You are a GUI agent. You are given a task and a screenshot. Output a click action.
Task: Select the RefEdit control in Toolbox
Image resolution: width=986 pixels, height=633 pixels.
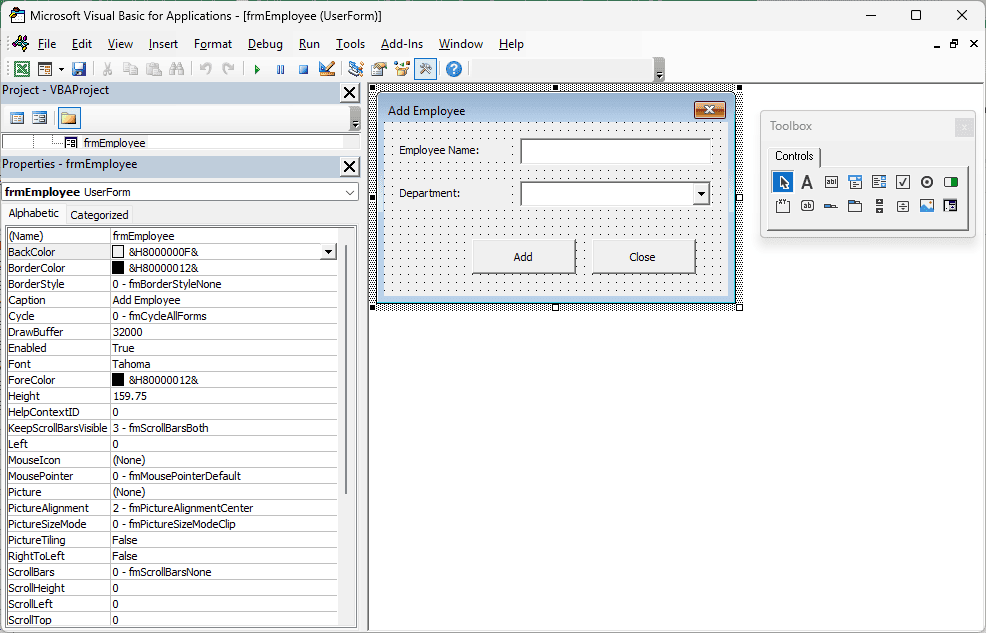coord(951,206)
